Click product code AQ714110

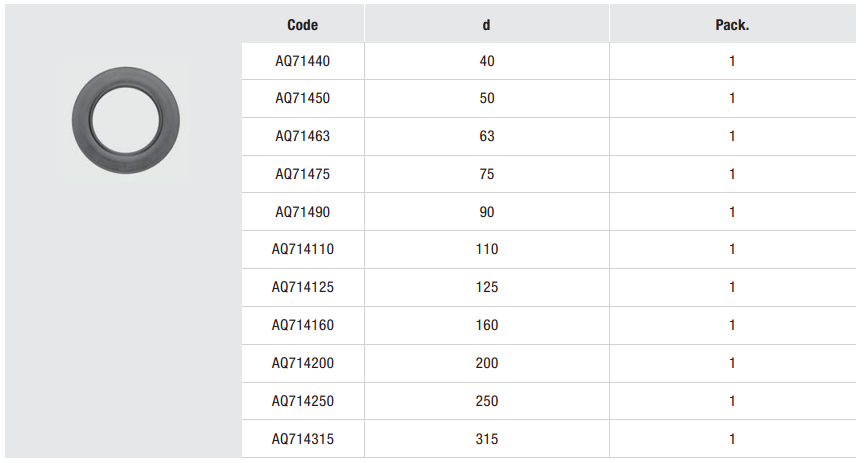click(x=302, y=249)
